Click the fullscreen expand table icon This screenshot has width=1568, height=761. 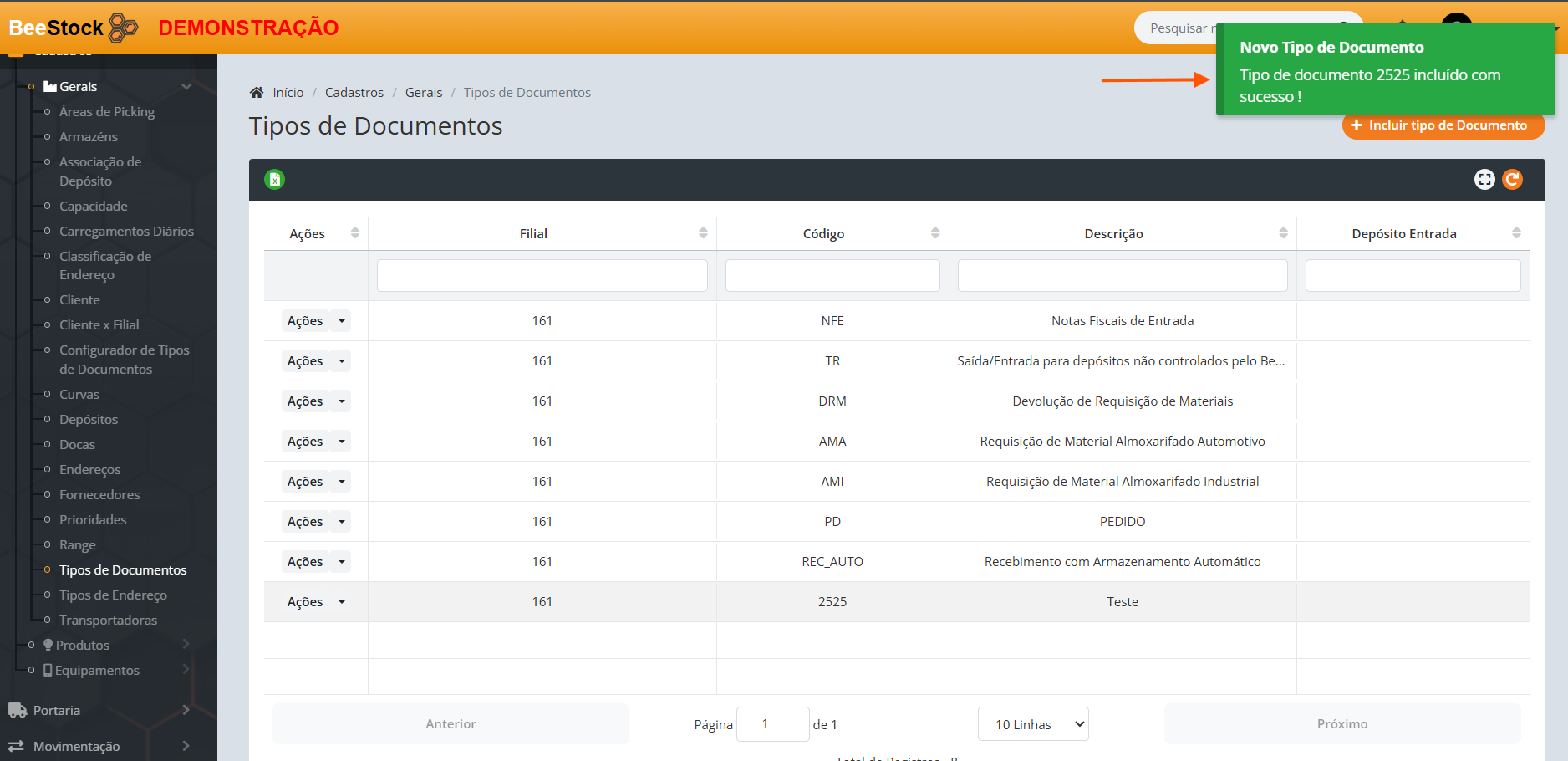pyautogui.click(x=1484, y=179)
